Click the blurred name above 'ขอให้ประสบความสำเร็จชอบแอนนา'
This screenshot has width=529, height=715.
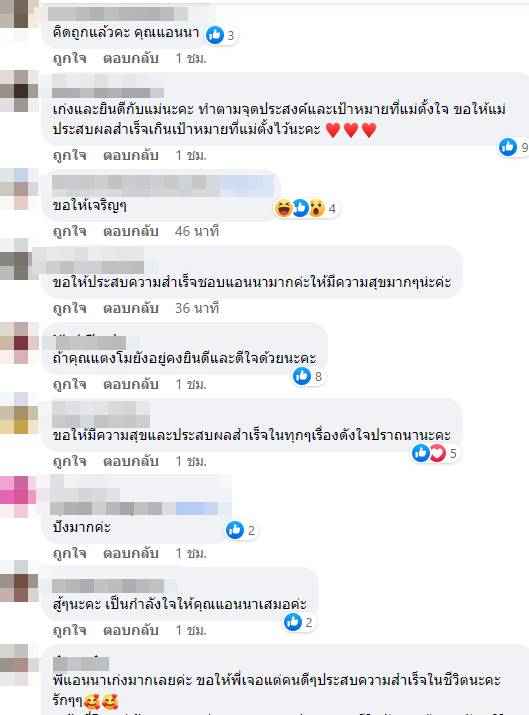coord(95,260)
